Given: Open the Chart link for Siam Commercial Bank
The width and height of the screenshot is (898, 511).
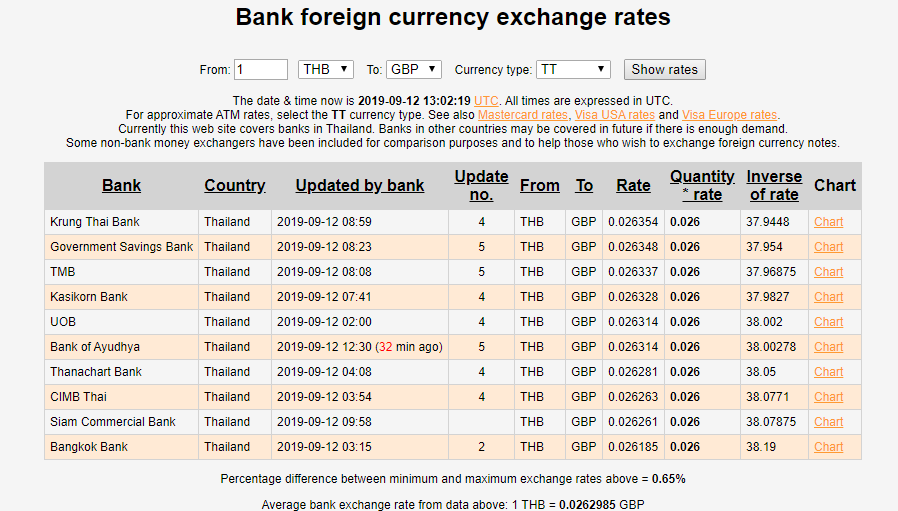Looking at the screenshot, I should 828,422.
